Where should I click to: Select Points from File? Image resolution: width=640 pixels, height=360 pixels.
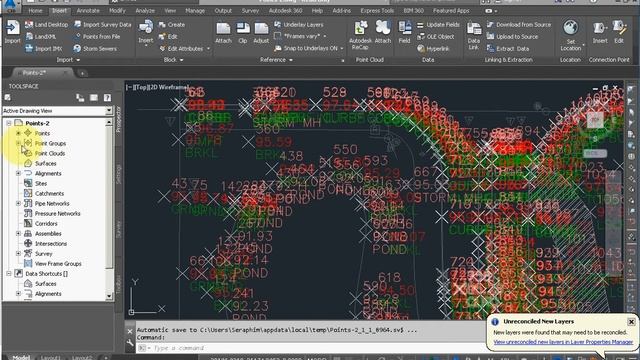[x=97, y=36]
